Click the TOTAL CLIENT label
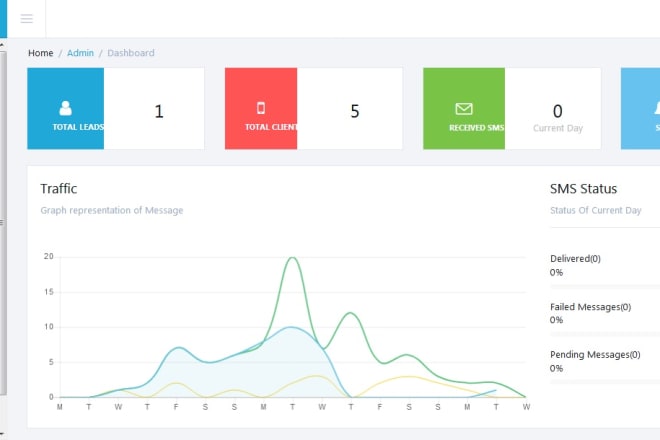 click(x=271, y=127)
